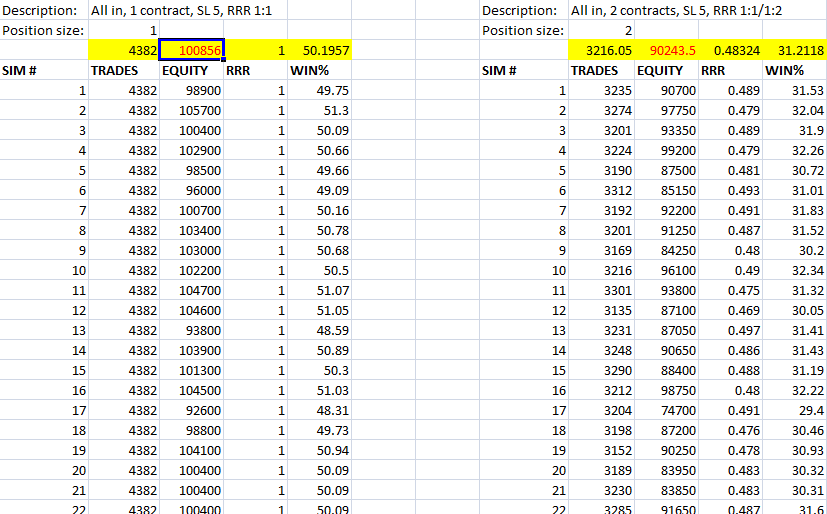Image resolution: width=827 pixels, height=514 pixels.
Task: Select right table trades cell 3290
Action: 602,371
